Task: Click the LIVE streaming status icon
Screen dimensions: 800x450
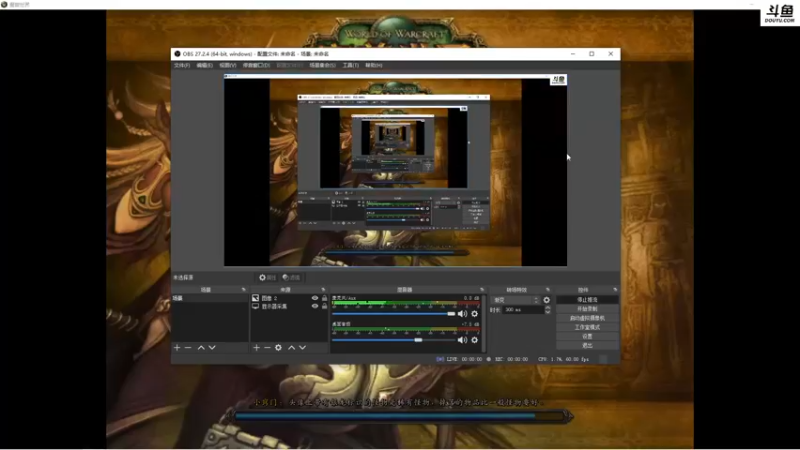Action: point(440,359)
